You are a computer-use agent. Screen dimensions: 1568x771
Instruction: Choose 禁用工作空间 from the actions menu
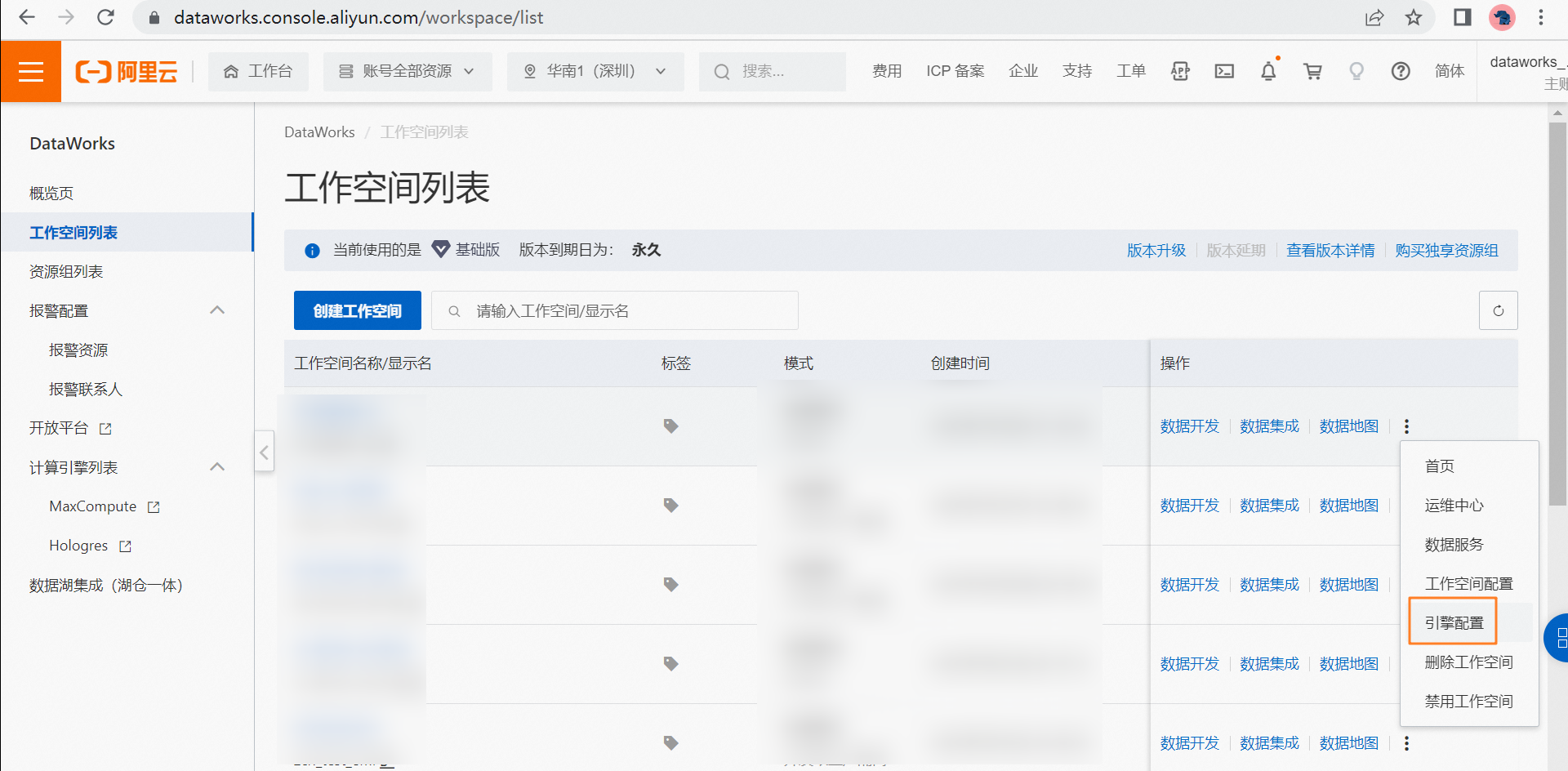click(x=1469, y=702)
